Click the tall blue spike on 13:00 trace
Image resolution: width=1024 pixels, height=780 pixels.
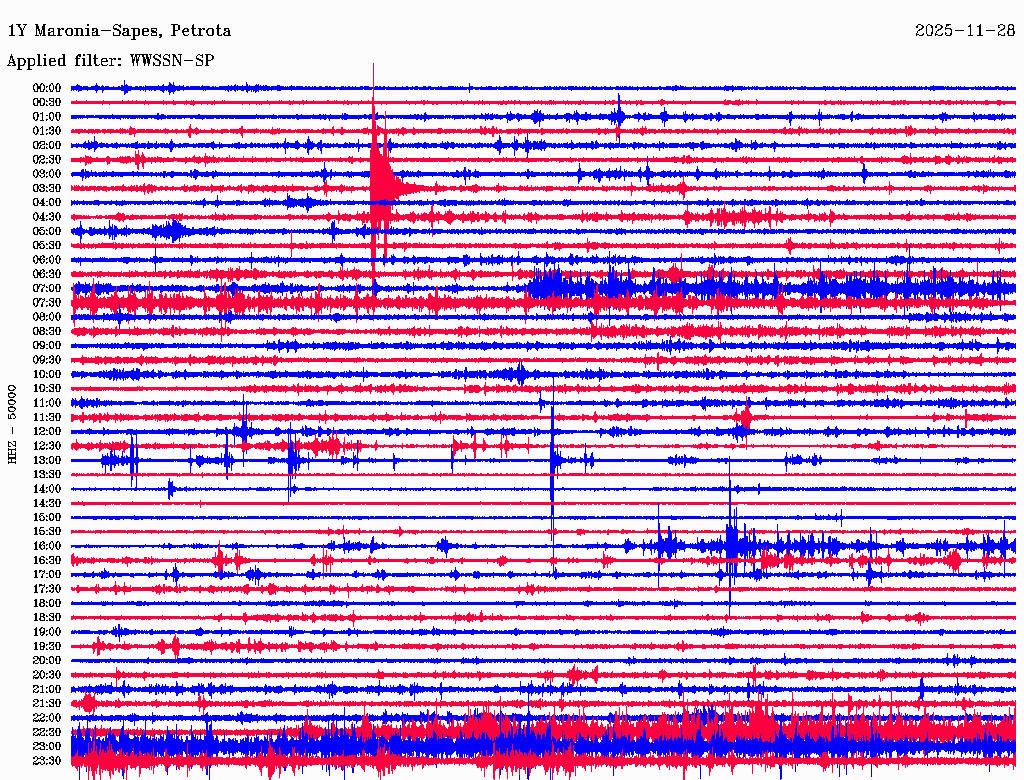click(x=552, y=457)
